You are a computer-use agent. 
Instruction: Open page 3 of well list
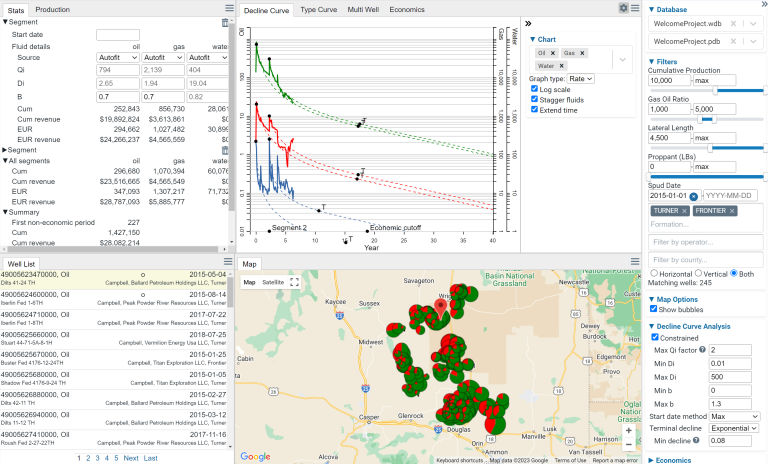pos(97,458)
